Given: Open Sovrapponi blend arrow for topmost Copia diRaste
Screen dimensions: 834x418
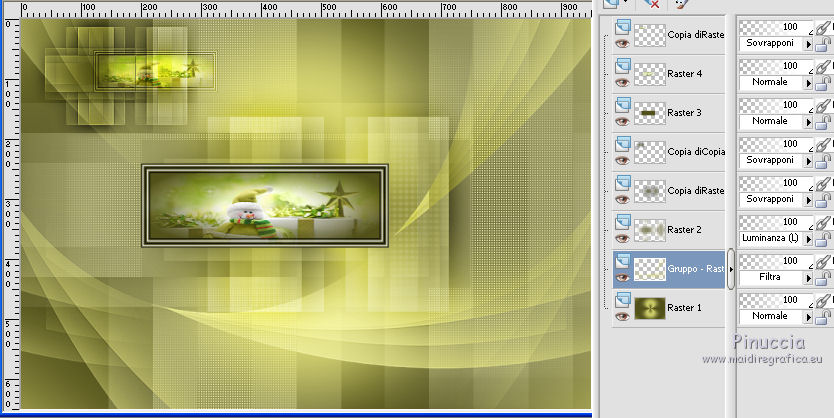Looking at the screenshot, I should click(x=808, y=44).
